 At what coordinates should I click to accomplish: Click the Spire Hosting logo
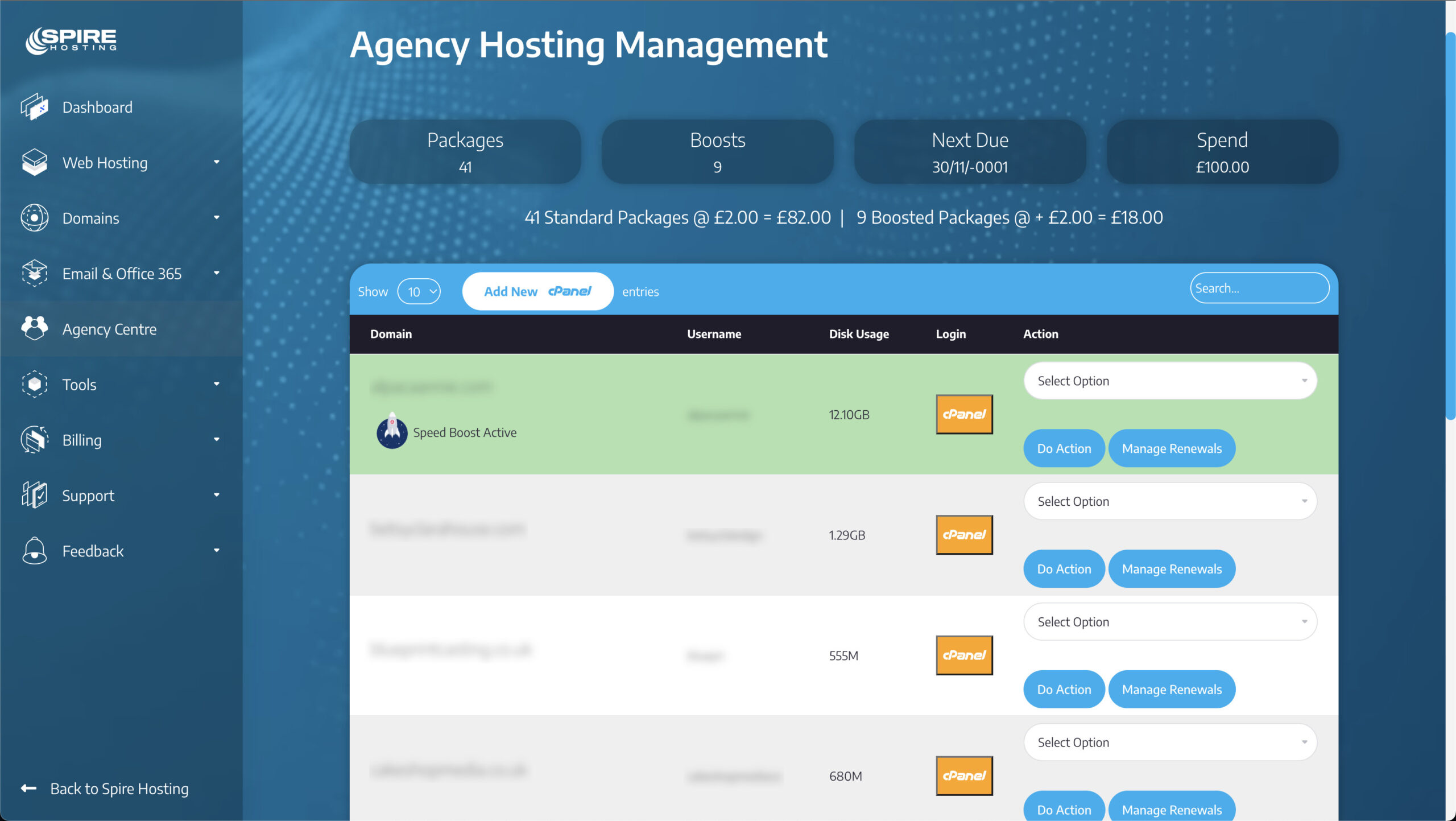(73, 40)
